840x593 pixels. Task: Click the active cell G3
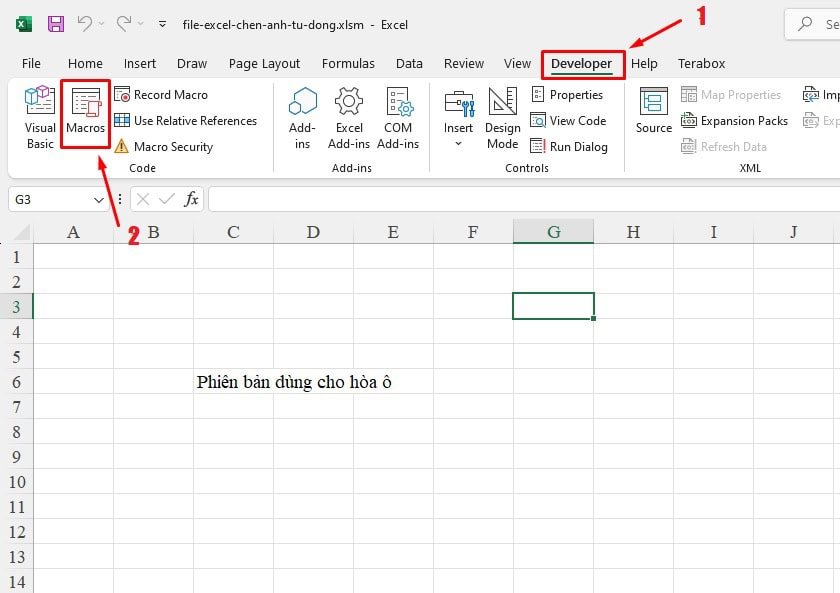(x=553, y=306)
